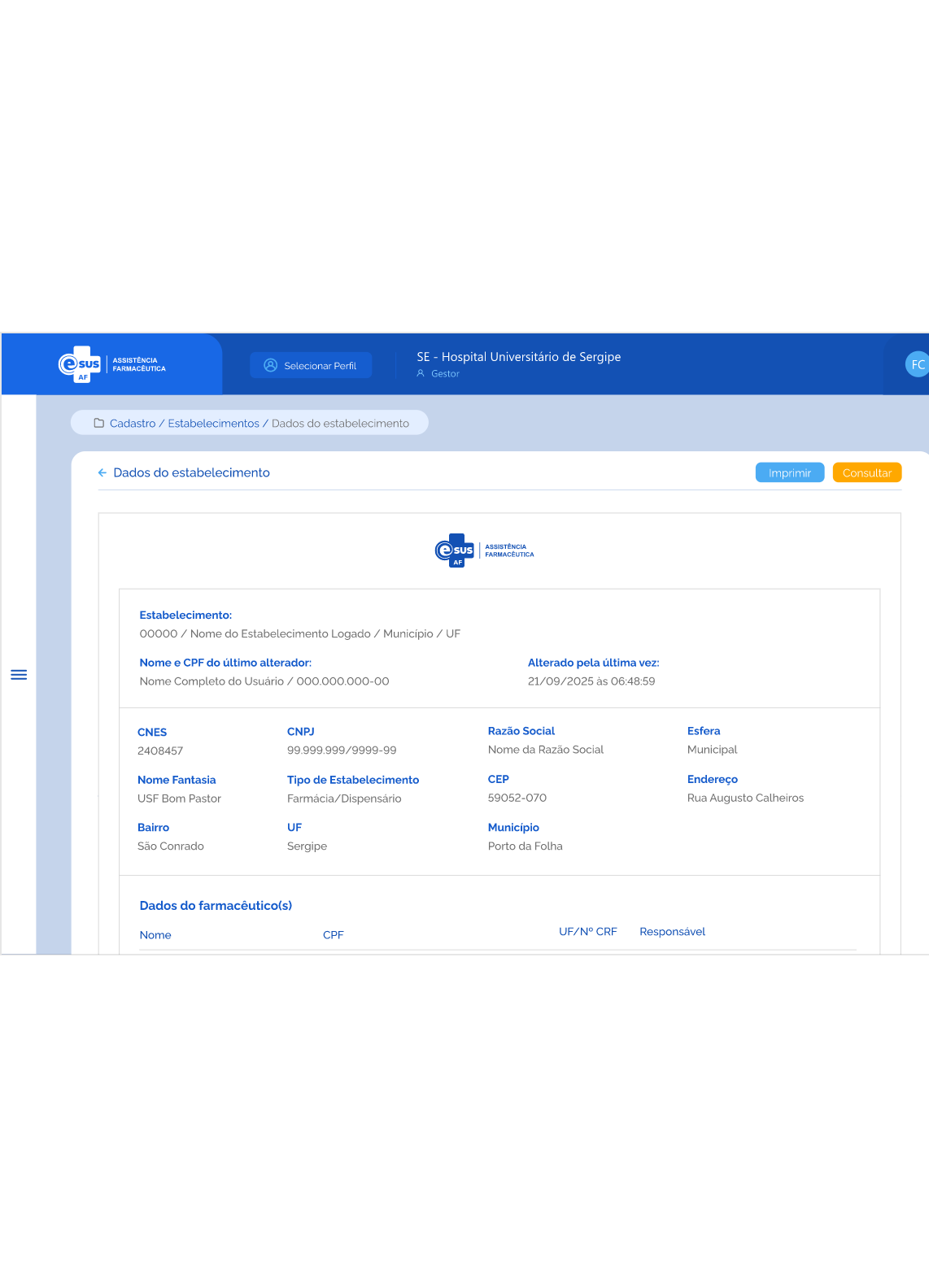Click the folder icon in the breadcrumb

(x=99, y=423)
